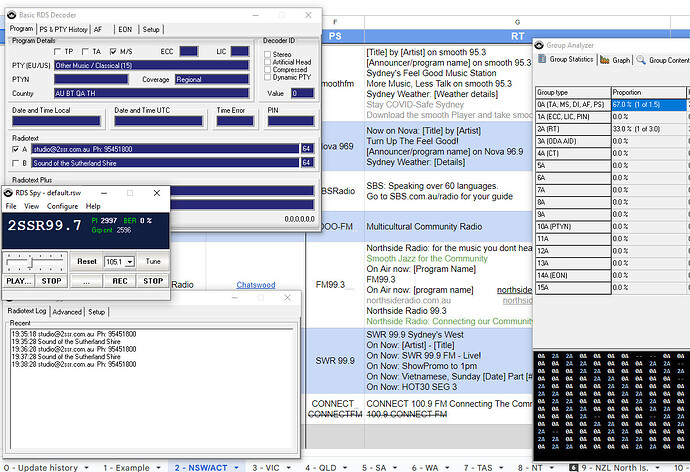Image resolution: width=690 pixels, height=472 pixels.
Task: Click the Tune button
Action: (x=153, y=261)
